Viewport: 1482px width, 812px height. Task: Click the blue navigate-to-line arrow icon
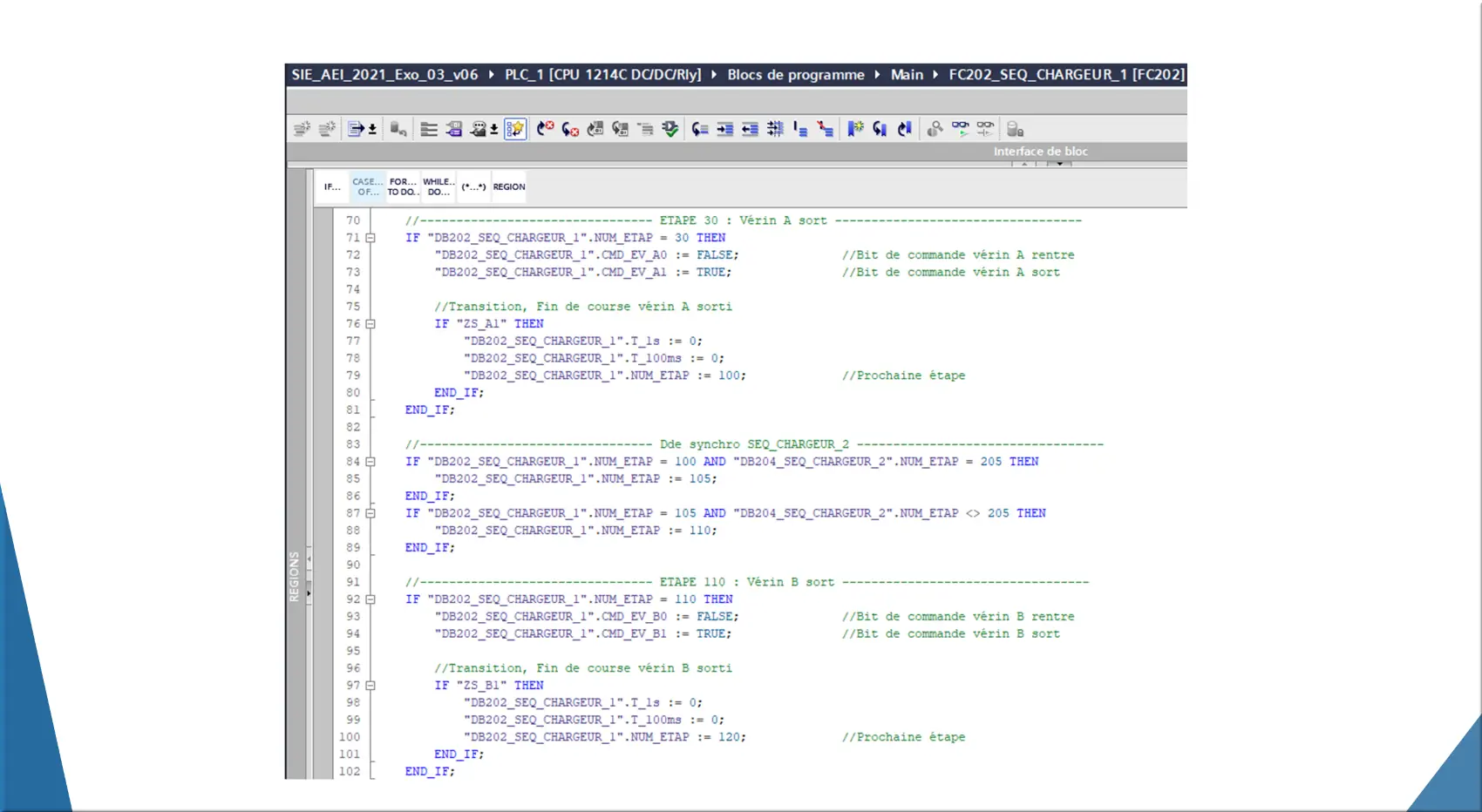point(700,129)
